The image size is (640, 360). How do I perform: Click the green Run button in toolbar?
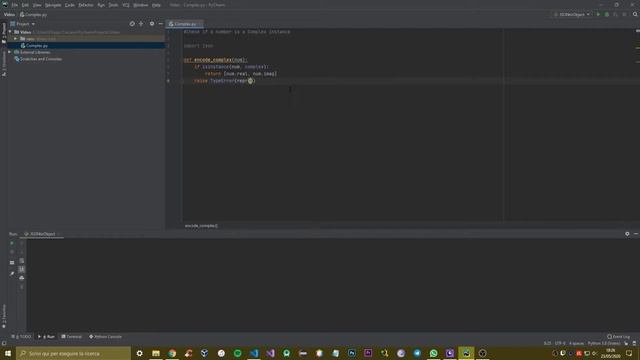598,15
